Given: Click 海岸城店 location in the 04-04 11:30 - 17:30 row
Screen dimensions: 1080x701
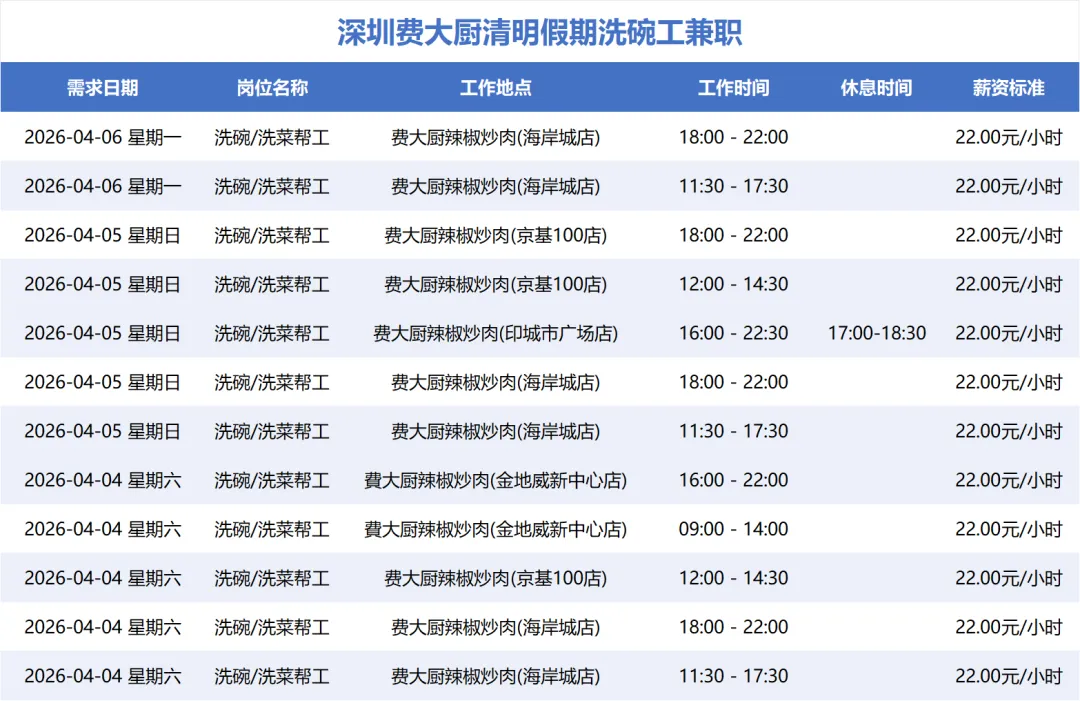Looking at the screenshot, I should point(496,676).
